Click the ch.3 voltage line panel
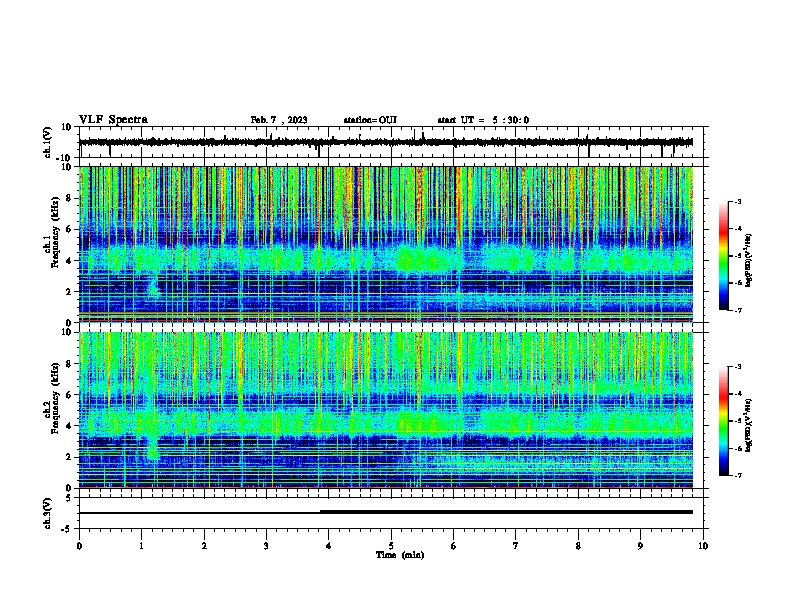The width and height of the screenshot is (792, 612). click(393, 513)
